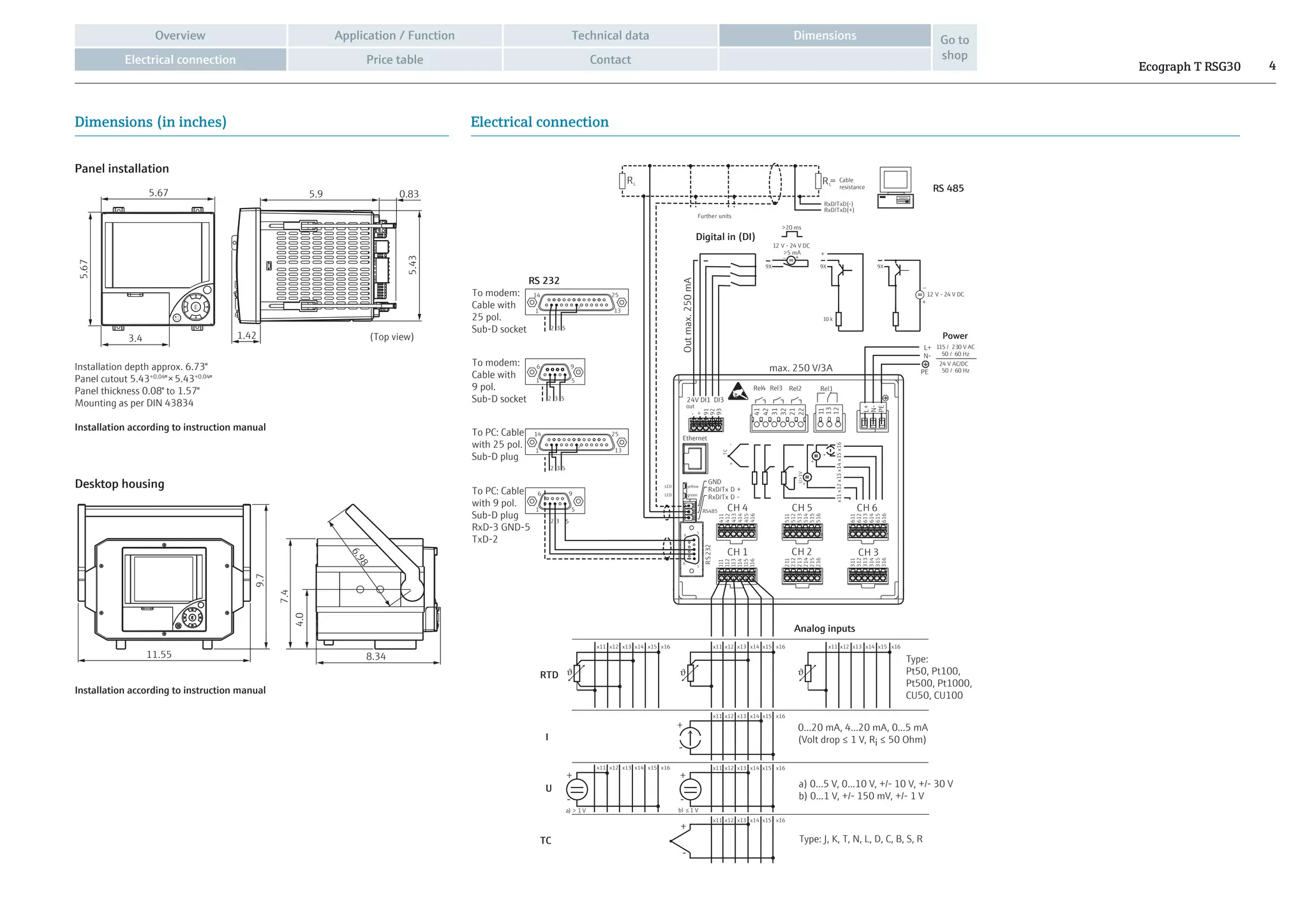The image size is (1307, 924).
Task: Click the Ethernet port symbol
Action: click(x=694, y=458)
